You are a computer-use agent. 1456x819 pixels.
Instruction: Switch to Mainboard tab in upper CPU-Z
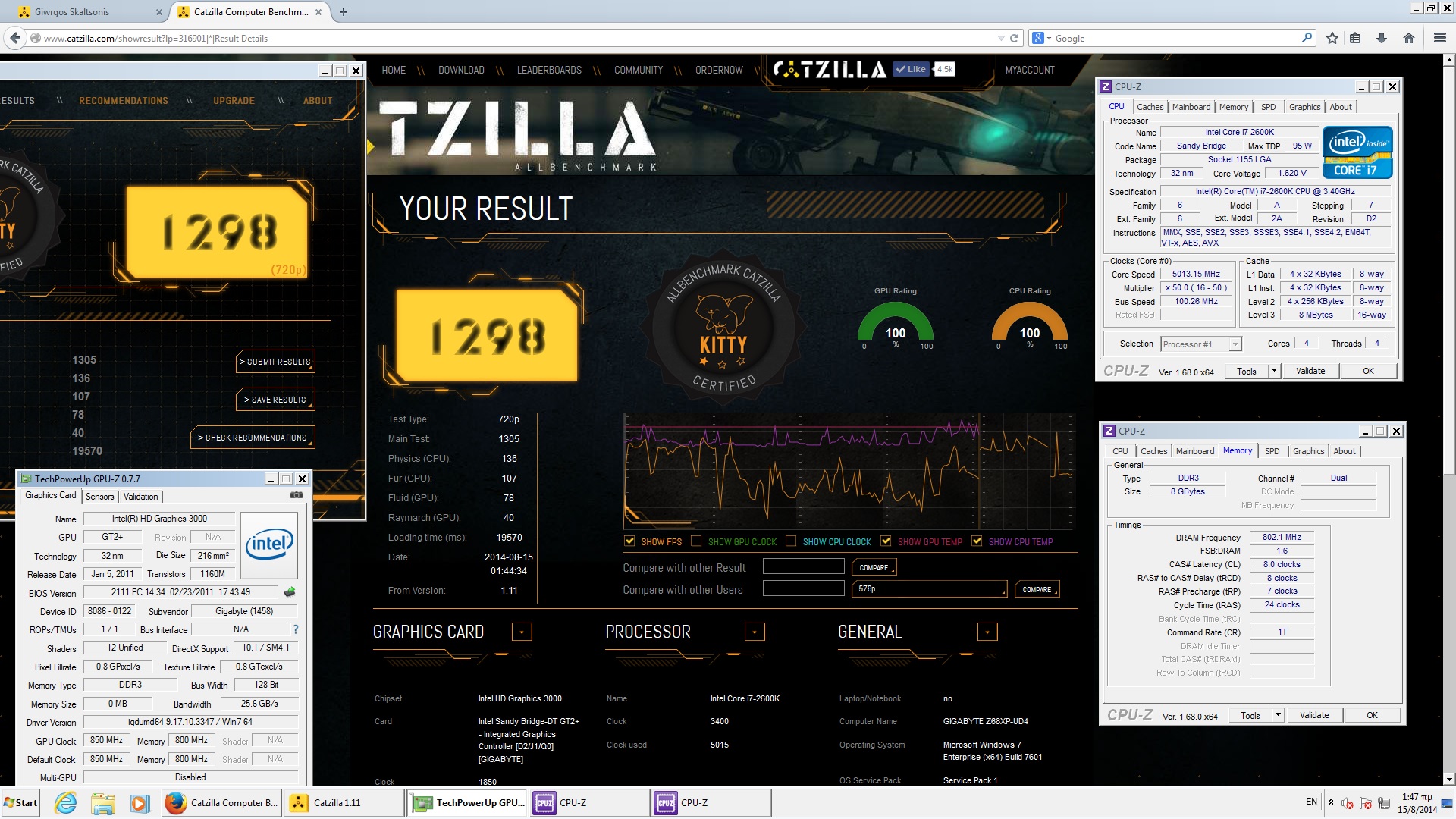tap(1191, 107)
